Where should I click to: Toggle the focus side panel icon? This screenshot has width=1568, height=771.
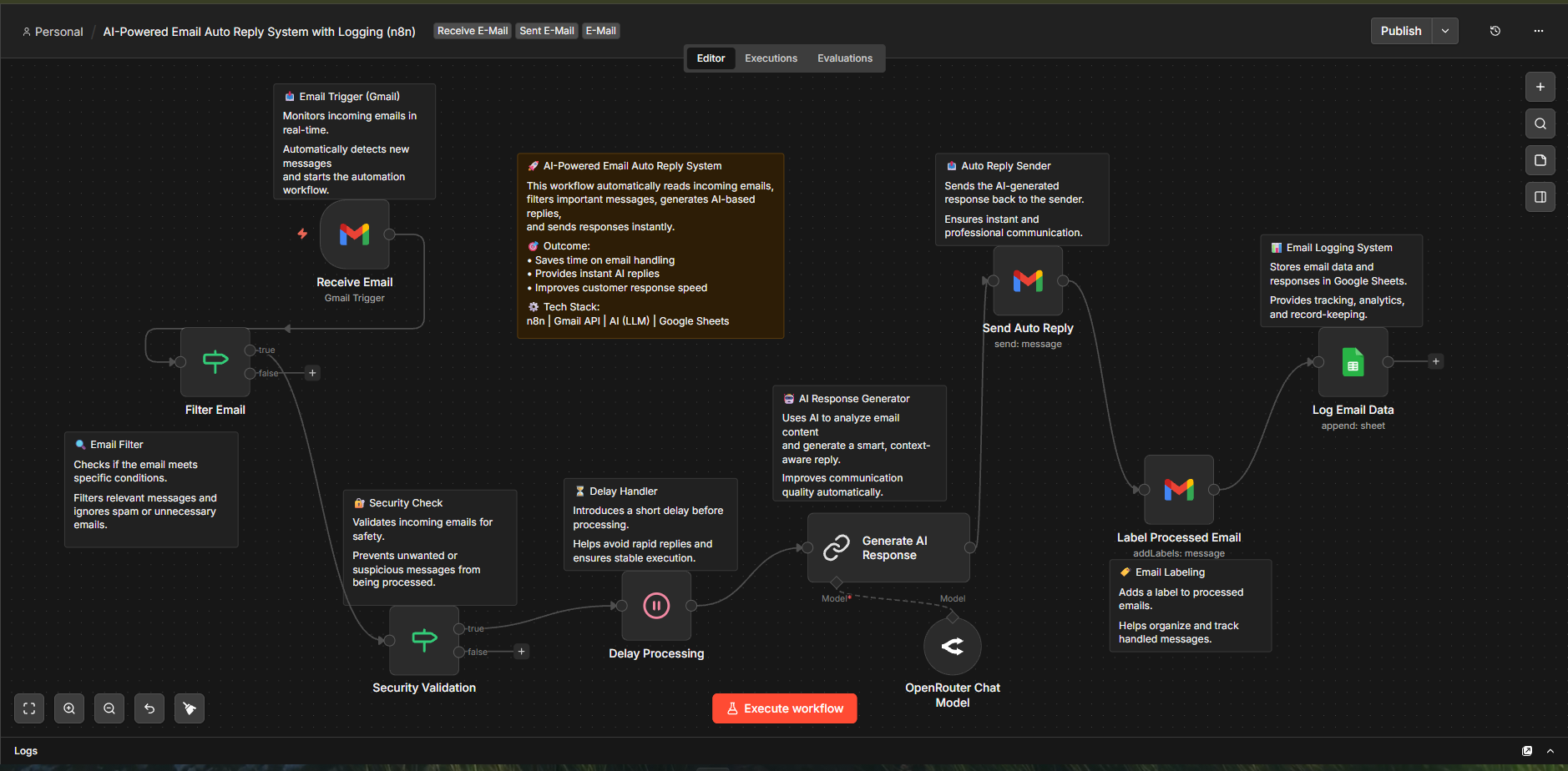tap(1540, 197)
